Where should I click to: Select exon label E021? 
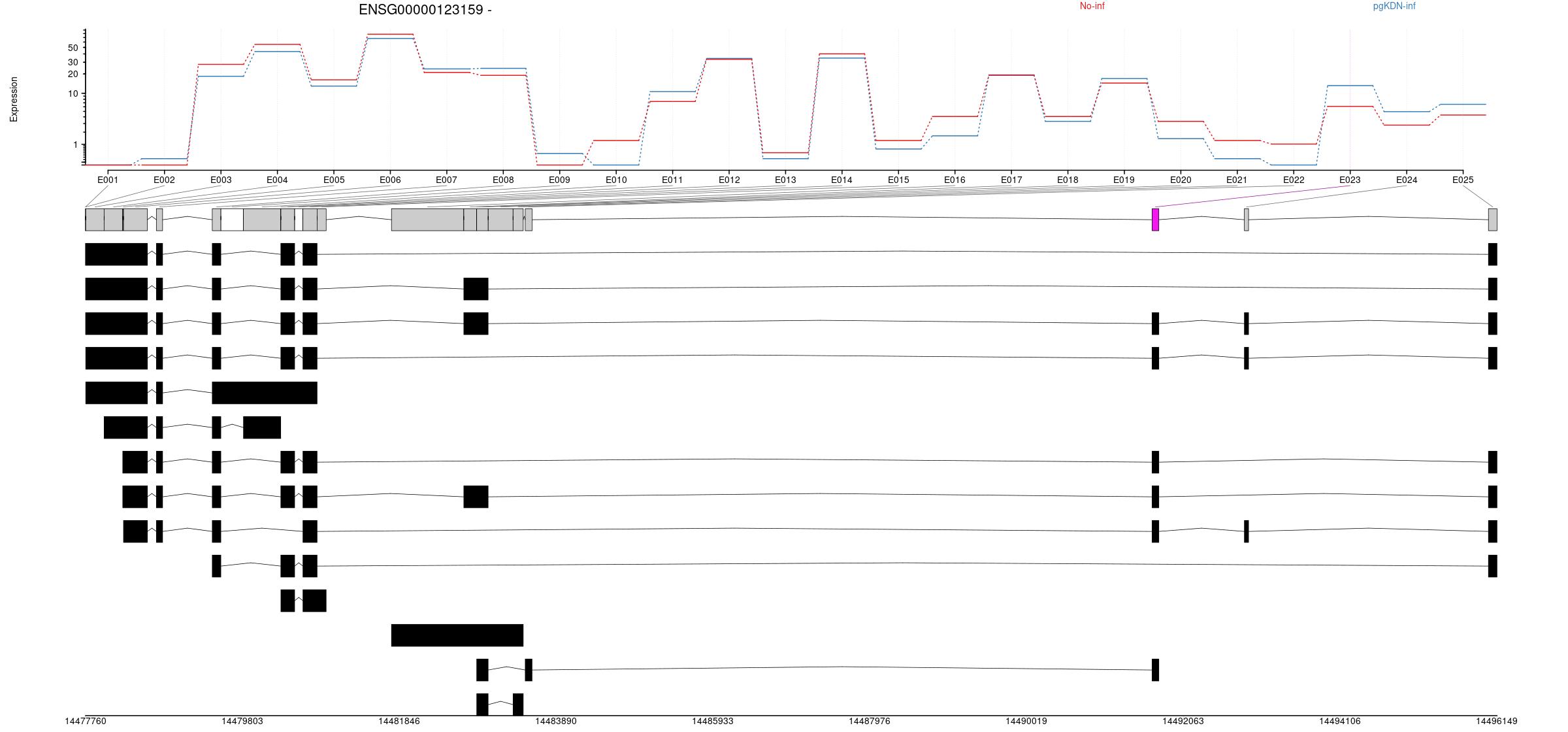click(1237, 180)
